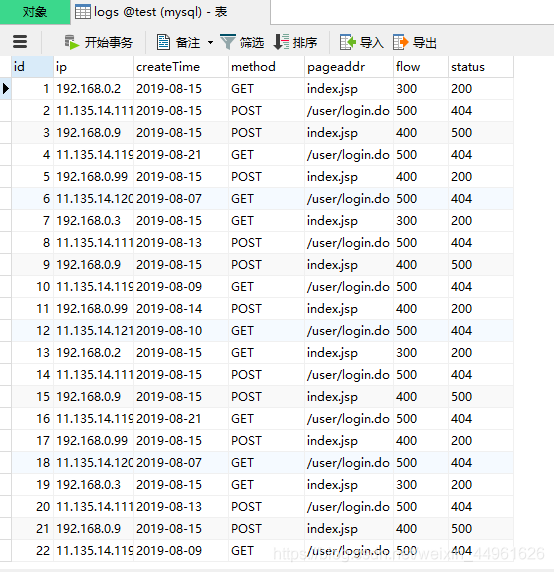
Task: Select the logs @test (mysql) tab
Action: point(170,12)
